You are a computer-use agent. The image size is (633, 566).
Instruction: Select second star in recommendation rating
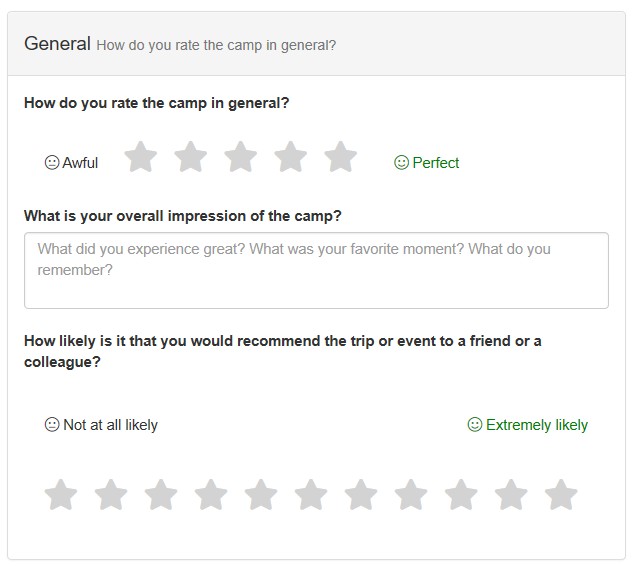[x=111, y=494]
